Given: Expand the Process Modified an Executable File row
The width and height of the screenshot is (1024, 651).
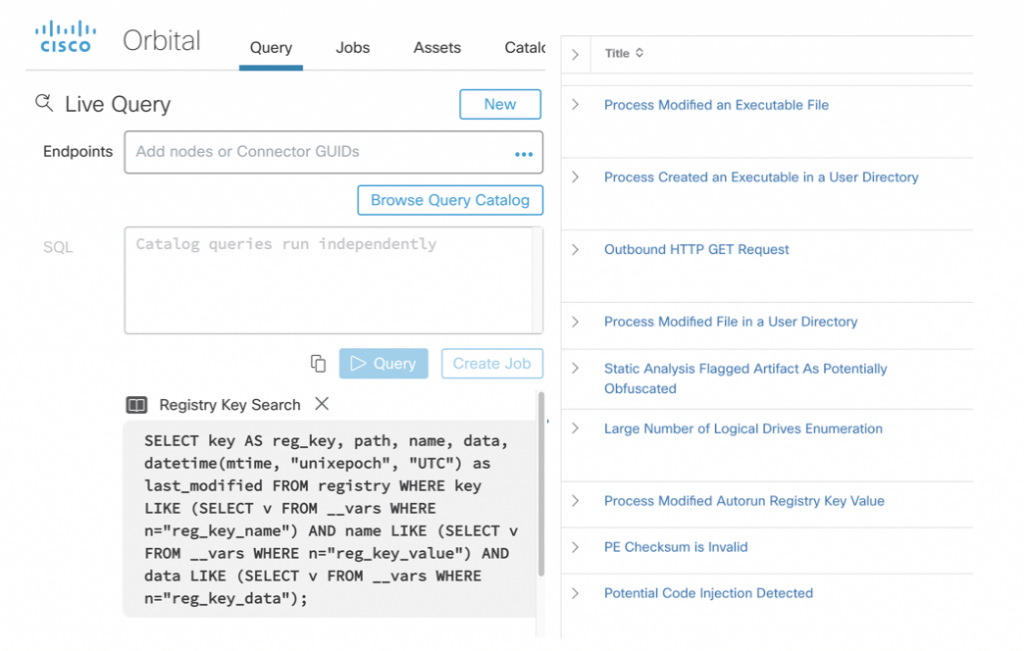Looking at the screenshot, I should coord(575,104).
